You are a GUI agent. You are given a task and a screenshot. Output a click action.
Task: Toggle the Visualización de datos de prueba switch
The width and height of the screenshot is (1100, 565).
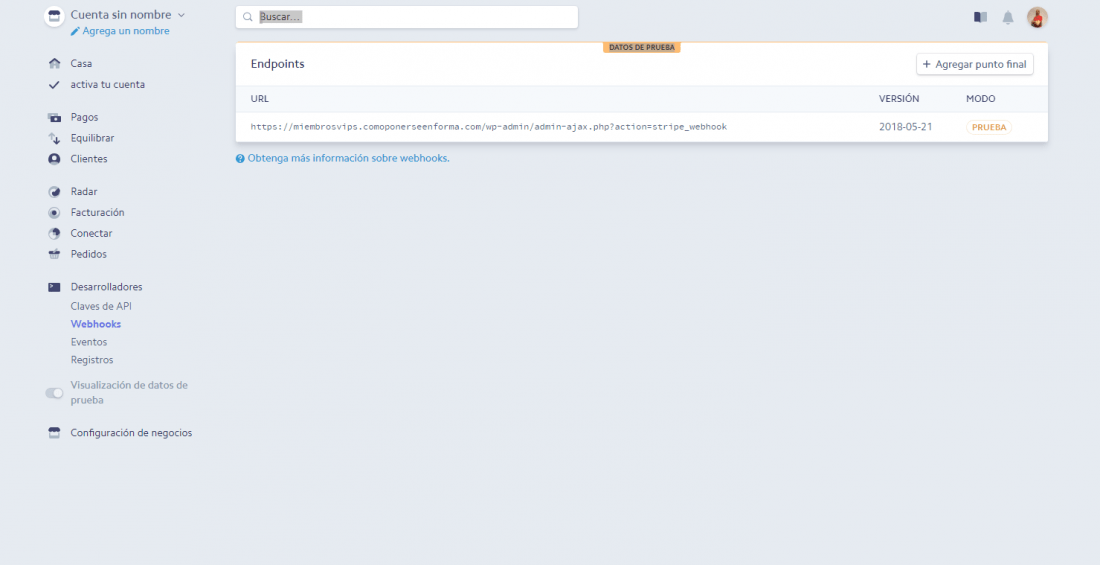point(54,393)
